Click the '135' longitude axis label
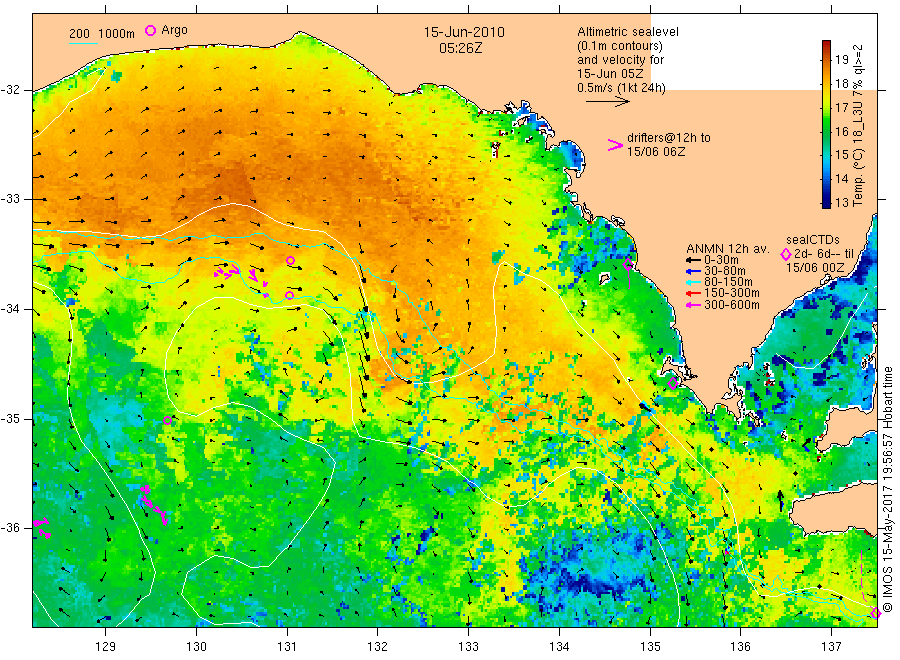This screenshot has width=900, height=660. pyautogui.click(x=650, y=646)
